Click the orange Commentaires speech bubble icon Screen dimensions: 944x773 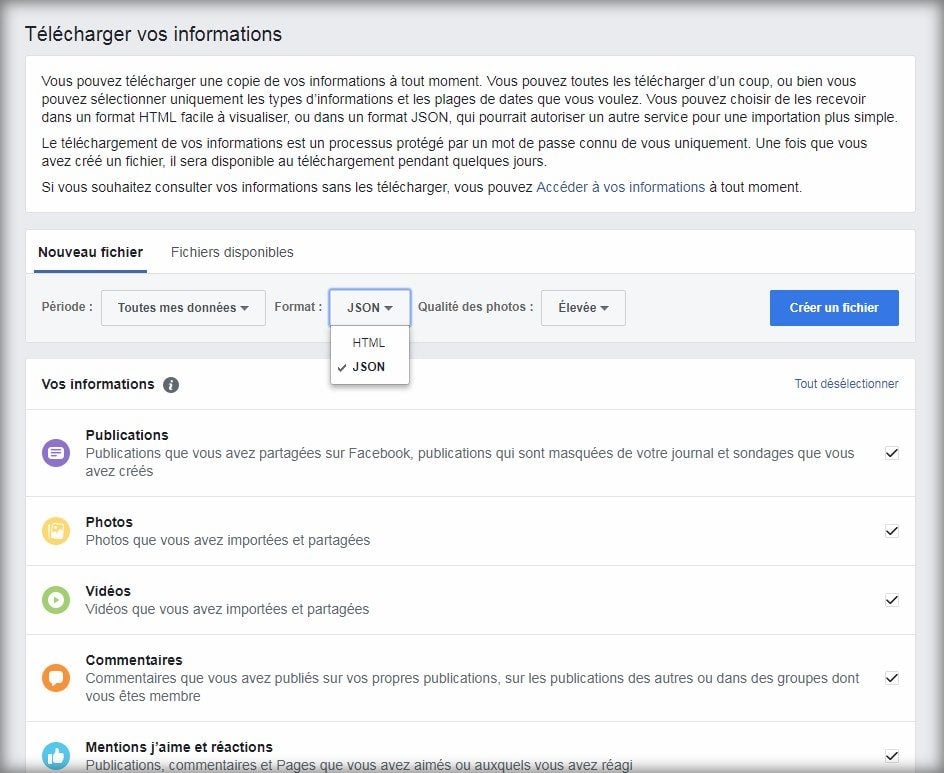56,677
